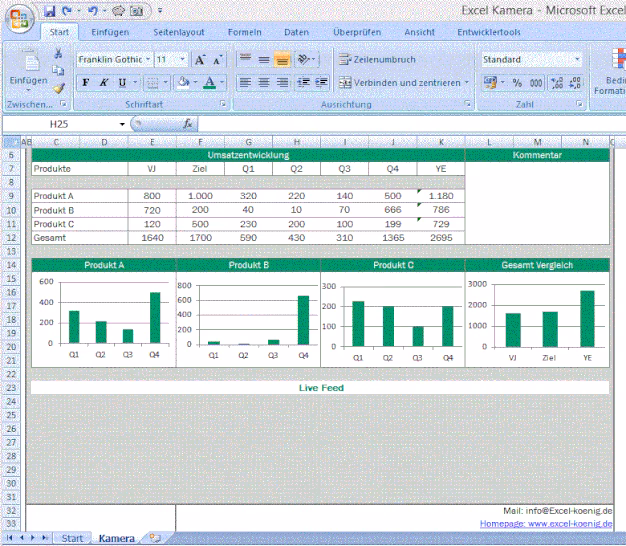Center text horizontally

(264, 83)
